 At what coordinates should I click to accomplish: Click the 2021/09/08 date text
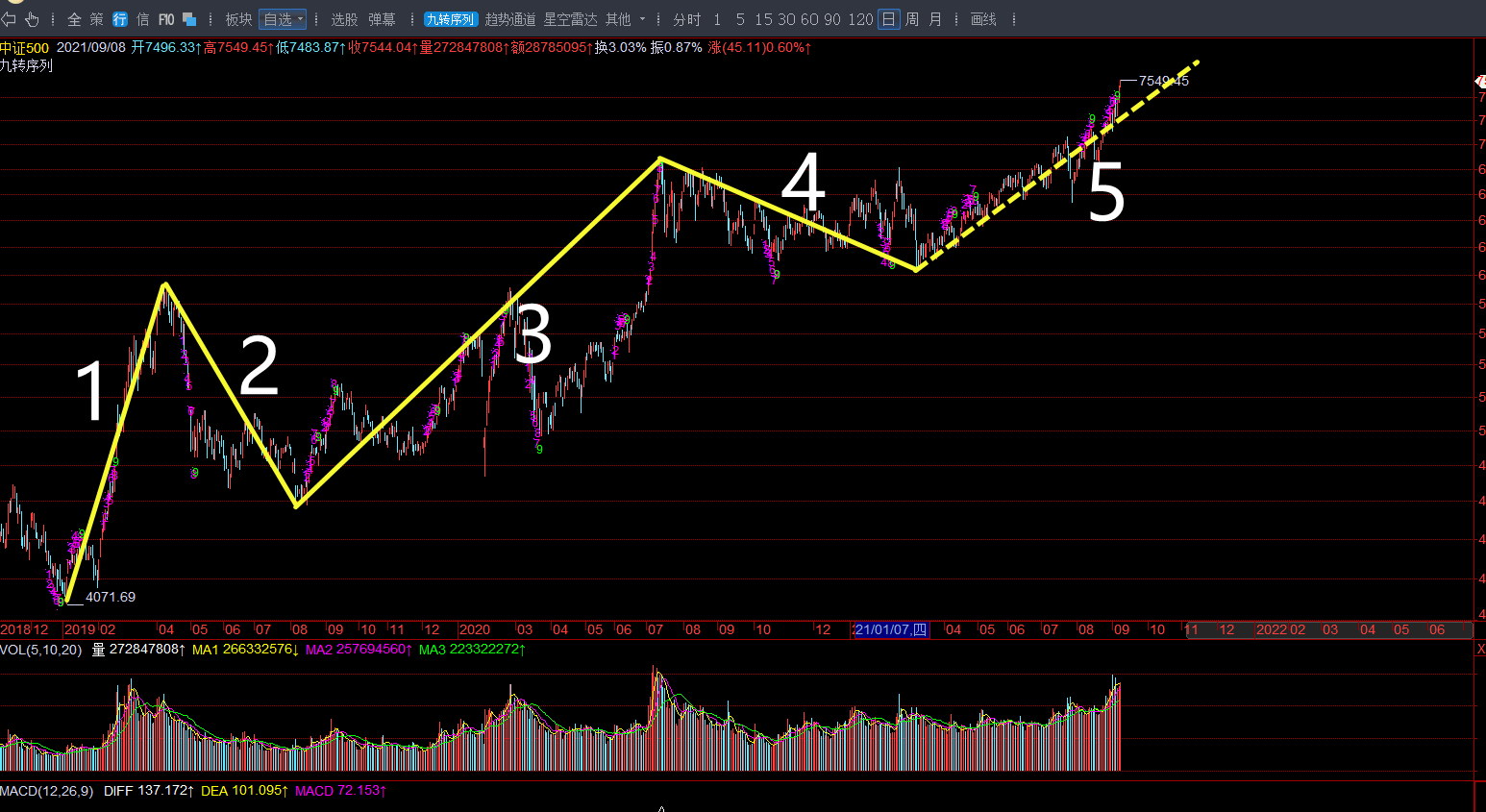click(91, 47)
